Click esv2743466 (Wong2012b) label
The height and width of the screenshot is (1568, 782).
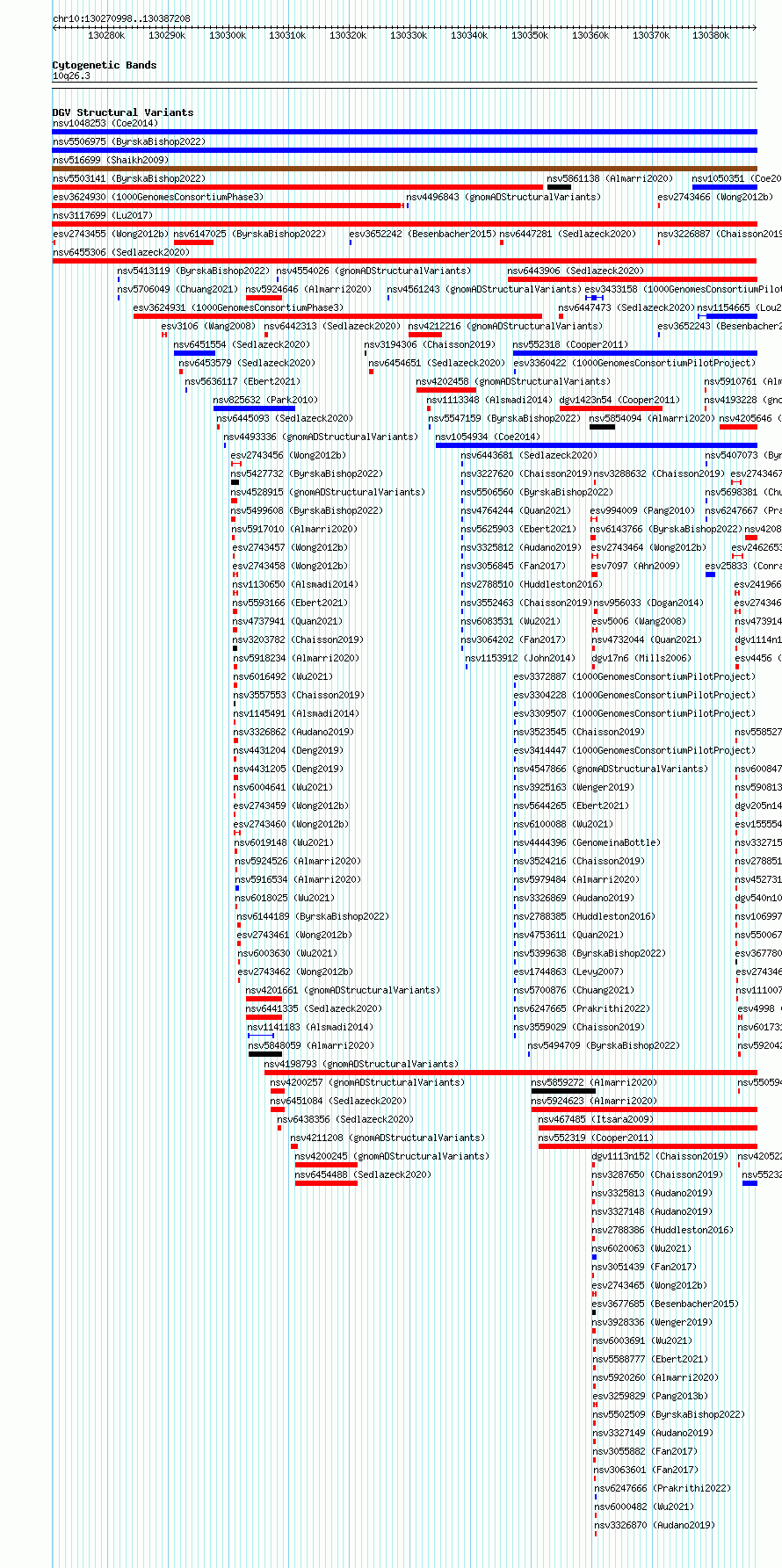tap(715, 197)
